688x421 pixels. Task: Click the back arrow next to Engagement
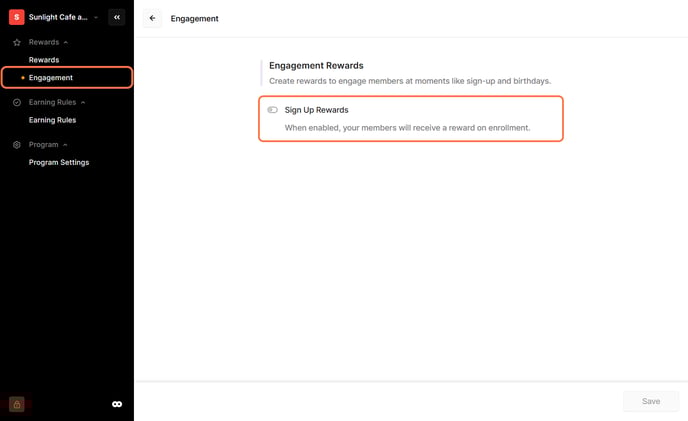152,18
